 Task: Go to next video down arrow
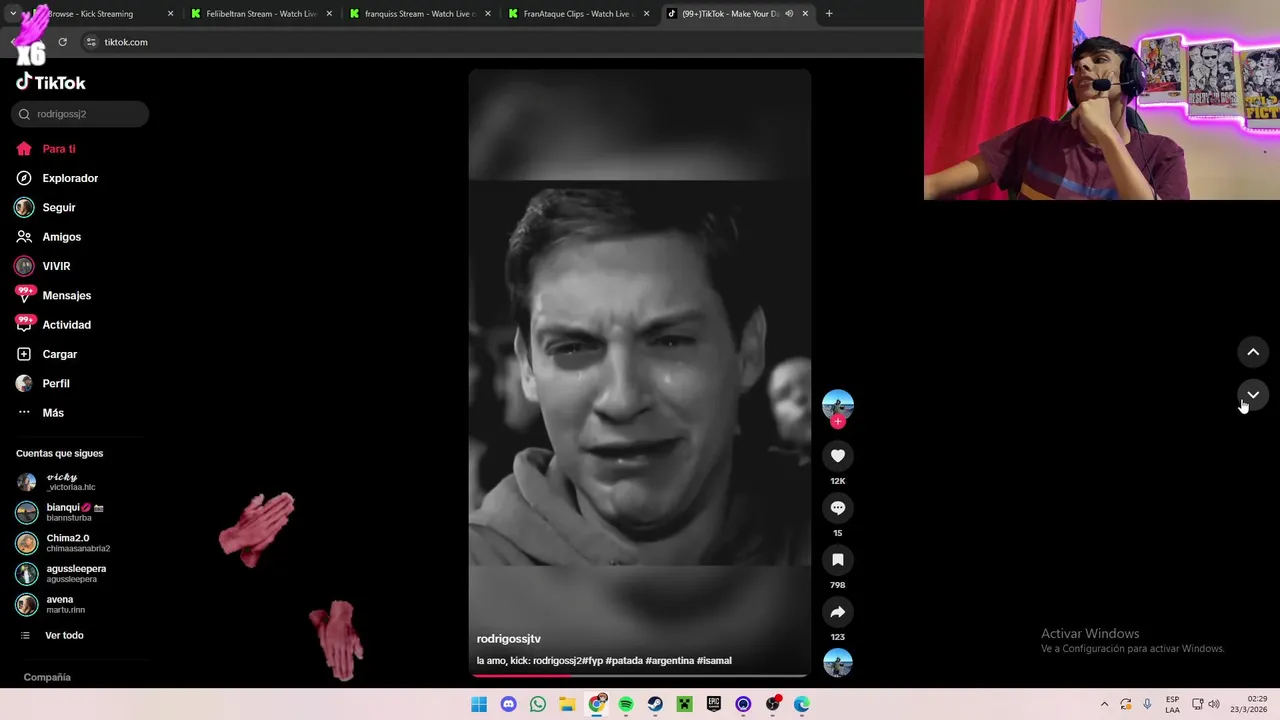[1253, 395]
